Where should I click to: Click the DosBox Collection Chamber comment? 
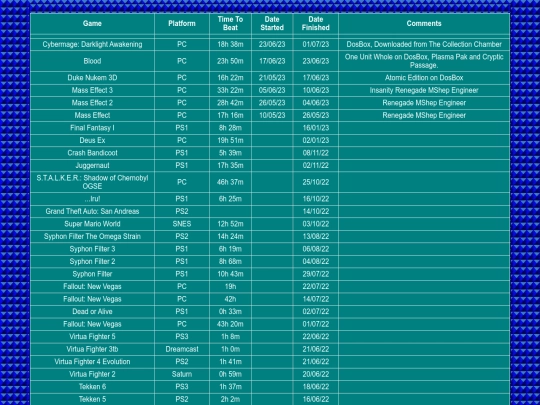[424, 44]
